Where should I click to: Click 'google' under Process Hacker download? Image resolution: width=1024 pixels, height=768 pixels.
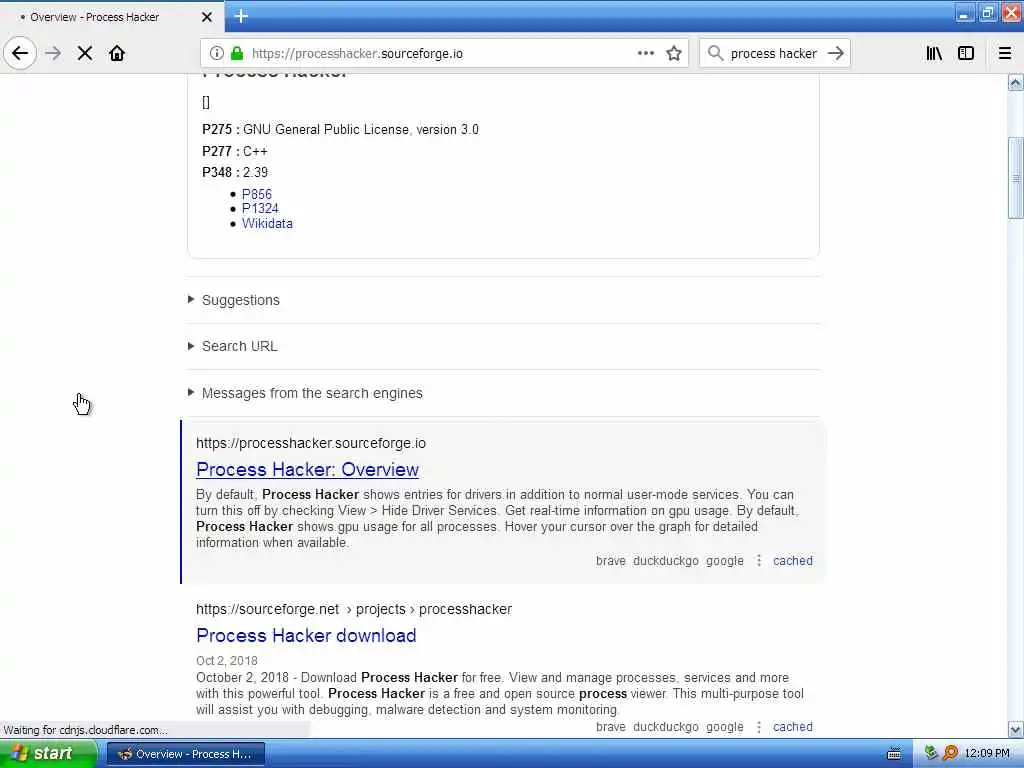point(725,726)
